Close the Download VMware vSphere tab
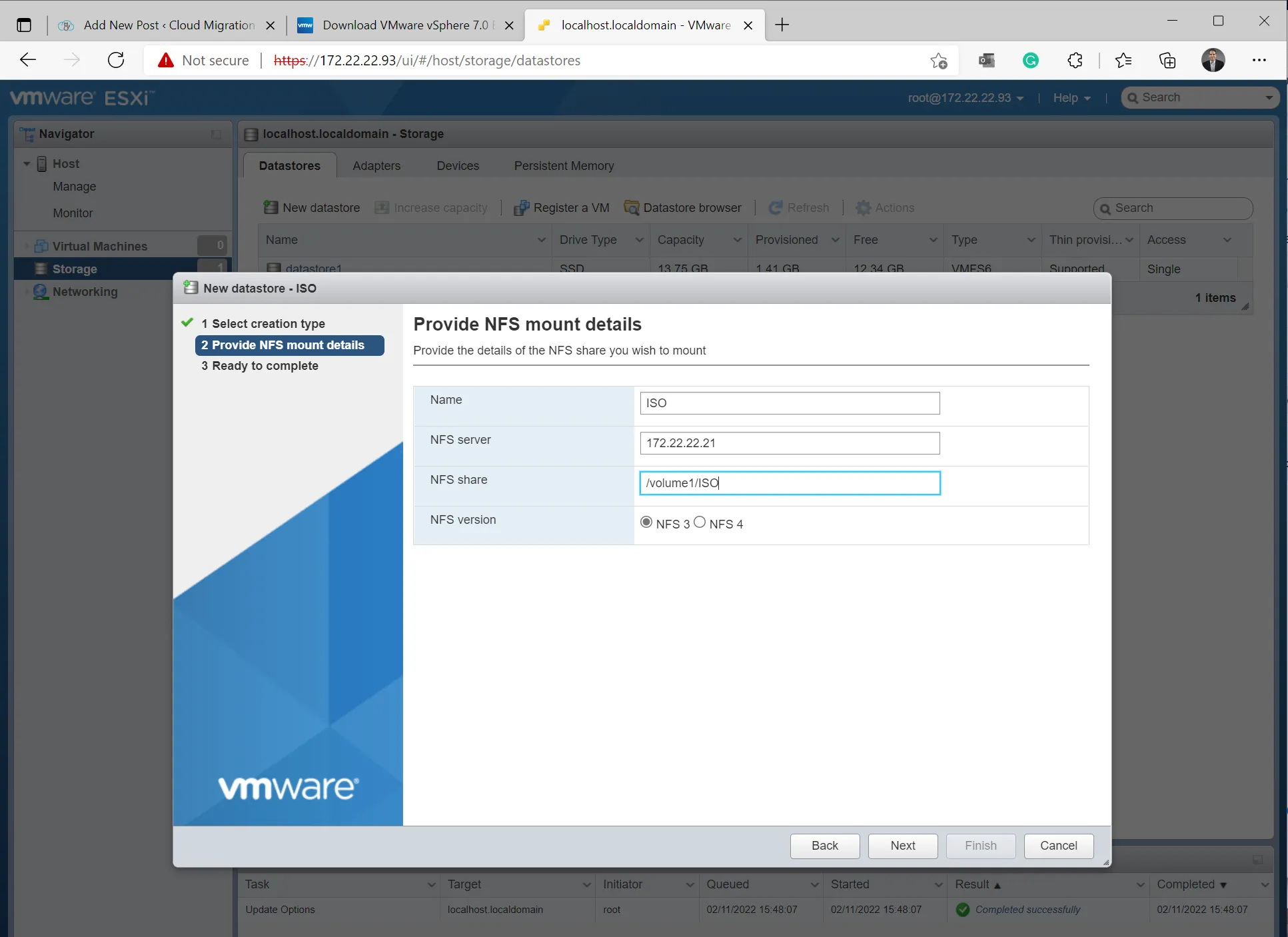This screenshot has width=1288, height=937. (509, 25)
